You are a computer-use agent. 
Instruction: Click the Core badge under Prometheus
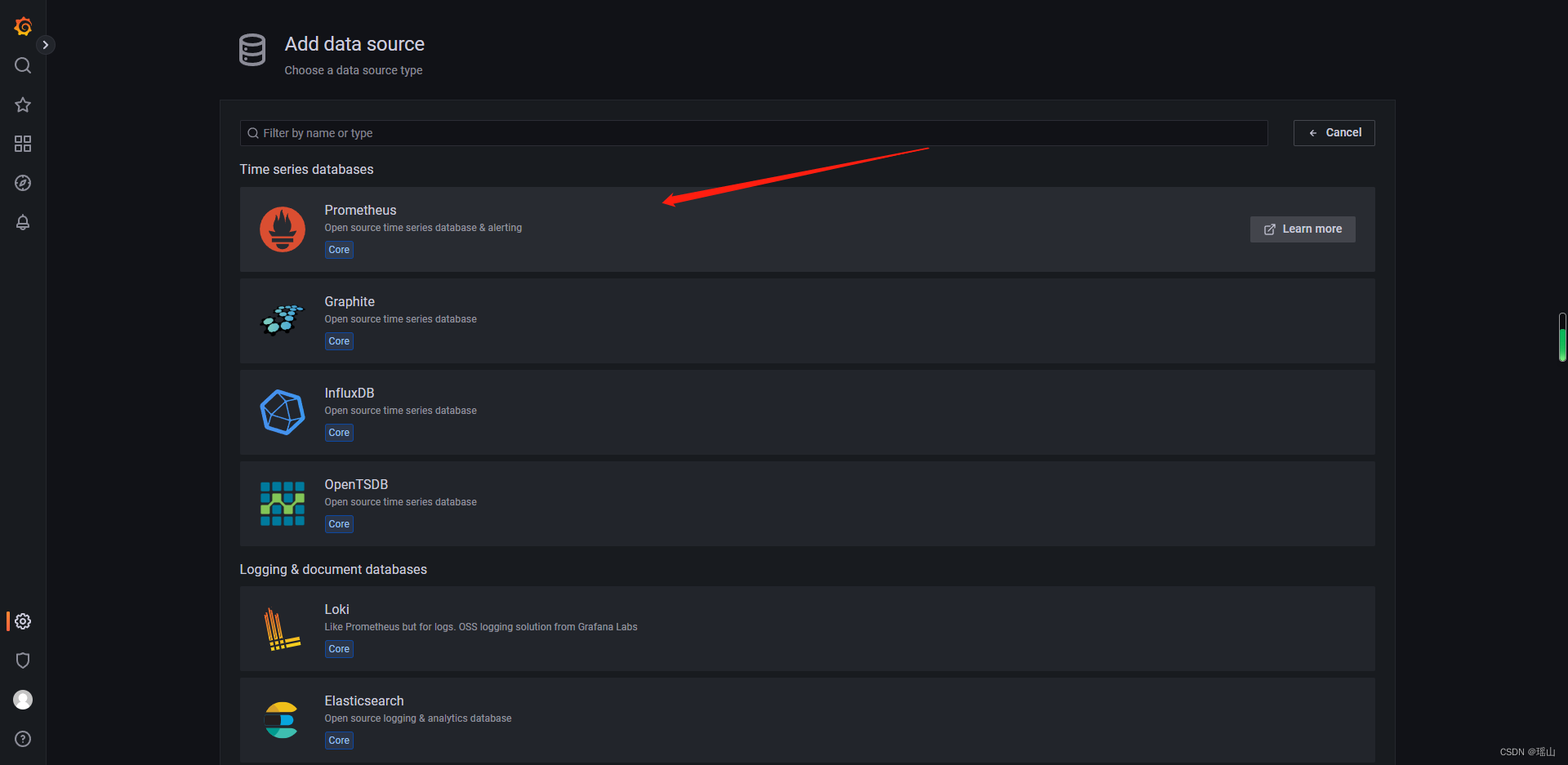pos(339,250)
